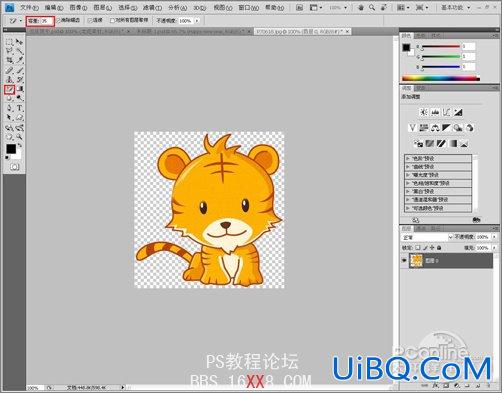Image resolution: width=502 pixels, height=393 pixels.
Task: Open the 滤镜 Filter menu
Action: click(152, 7)
